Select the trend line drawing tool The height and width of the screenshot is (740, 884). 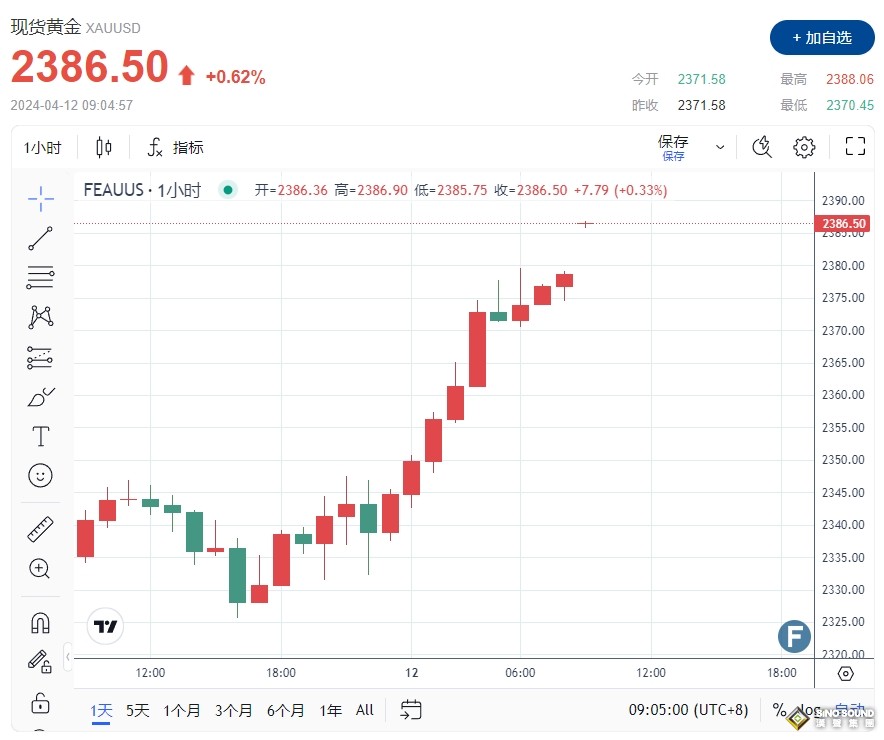pyautogui.click(x=40, y=238)
